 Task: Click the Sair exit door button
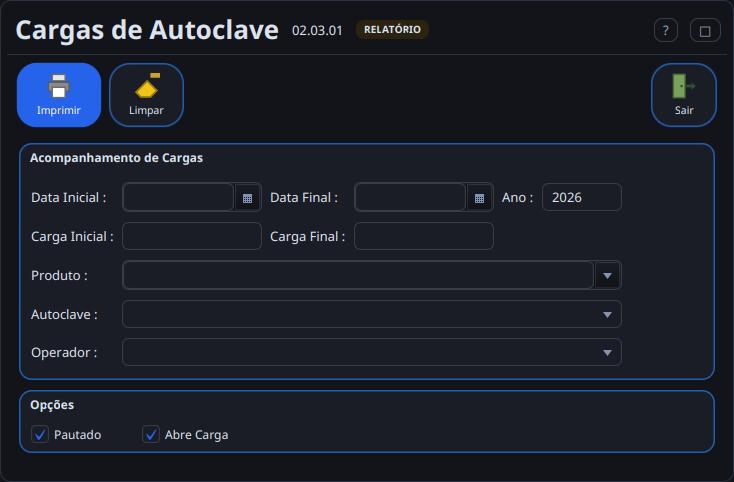[x=683, y=95]
